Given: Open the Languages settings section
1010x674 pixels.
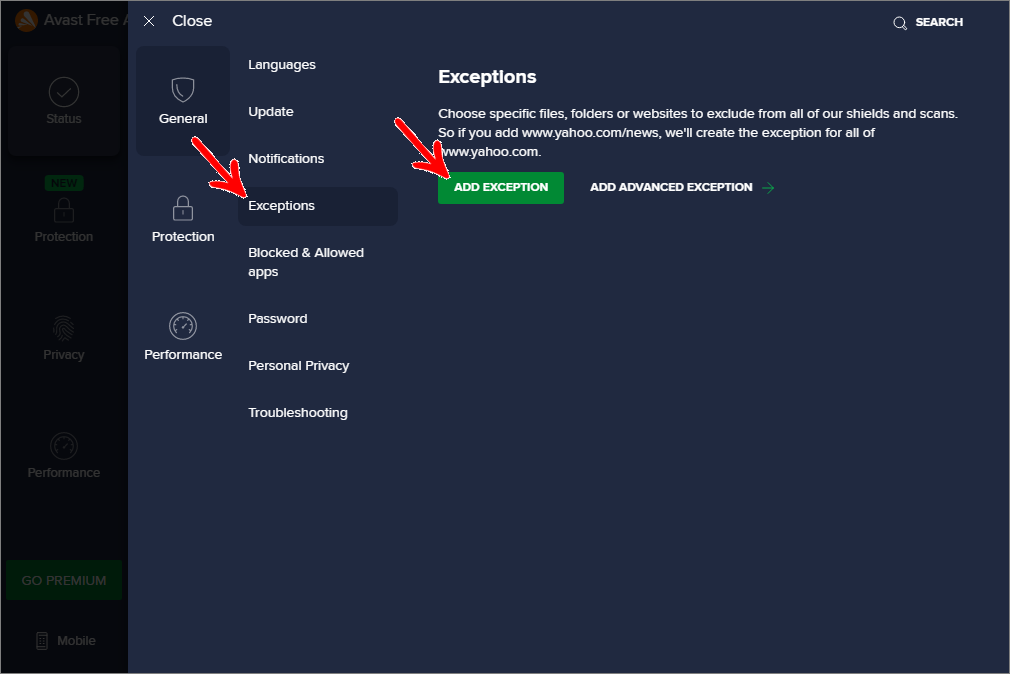Looking at the screenshot, I should (x=282, y=65).
